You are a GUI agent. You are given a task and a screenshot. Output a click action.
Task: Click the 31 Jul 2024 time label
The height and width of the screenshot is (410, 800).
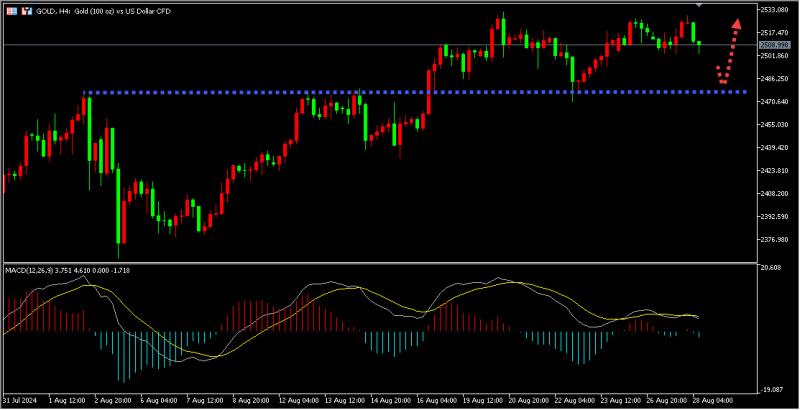pyautogui.click(x=18, y=400)
